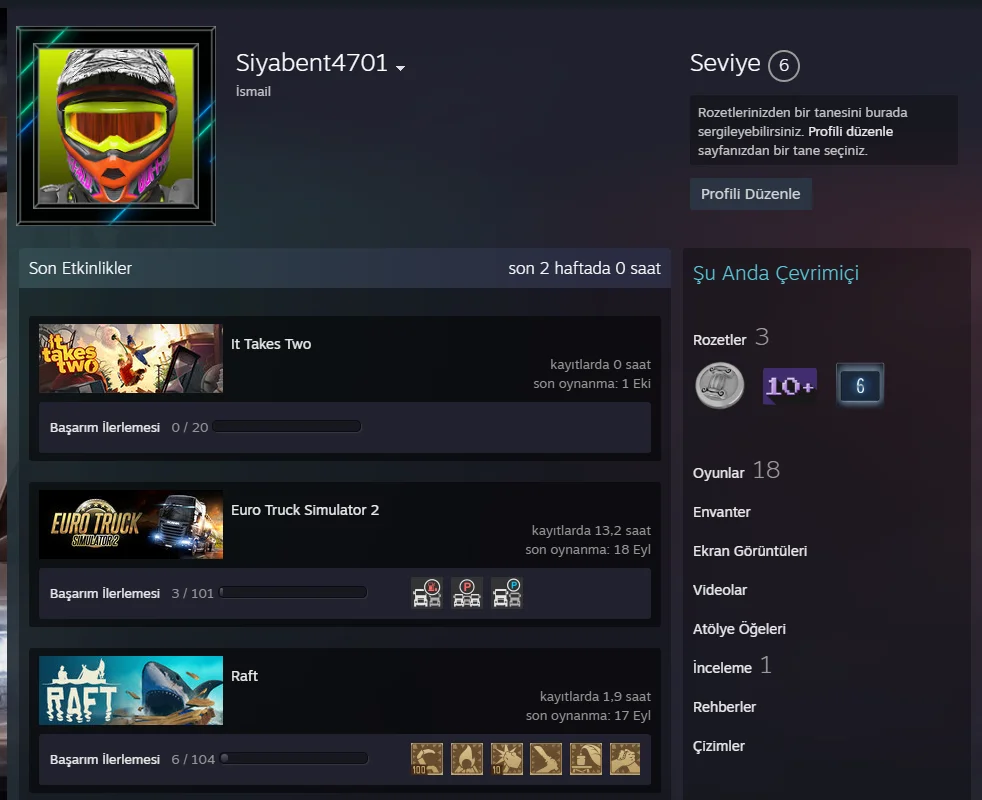
Task: Open the Raft game thumbnail
Action: [131, 690]
